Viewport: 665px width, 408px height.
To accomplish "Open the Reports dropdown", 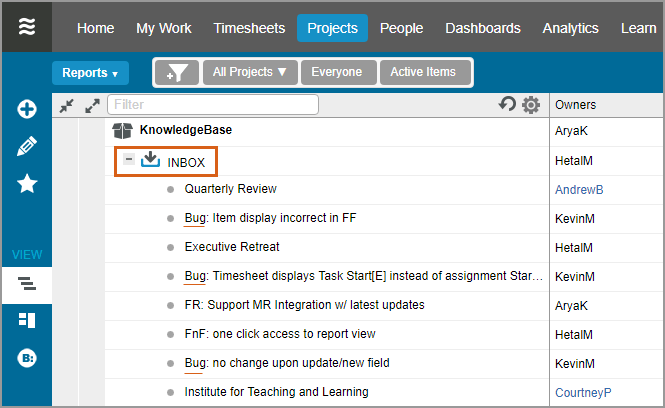I will [90, 73].
